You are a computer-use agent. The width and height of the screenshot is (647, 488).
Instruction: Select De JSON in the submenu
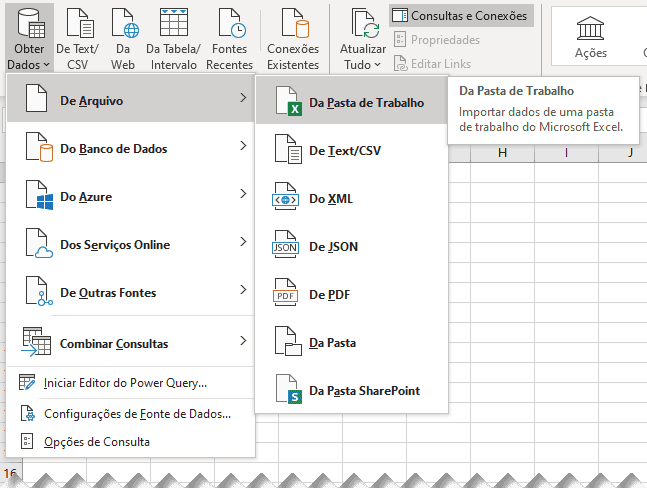[352, 246]
